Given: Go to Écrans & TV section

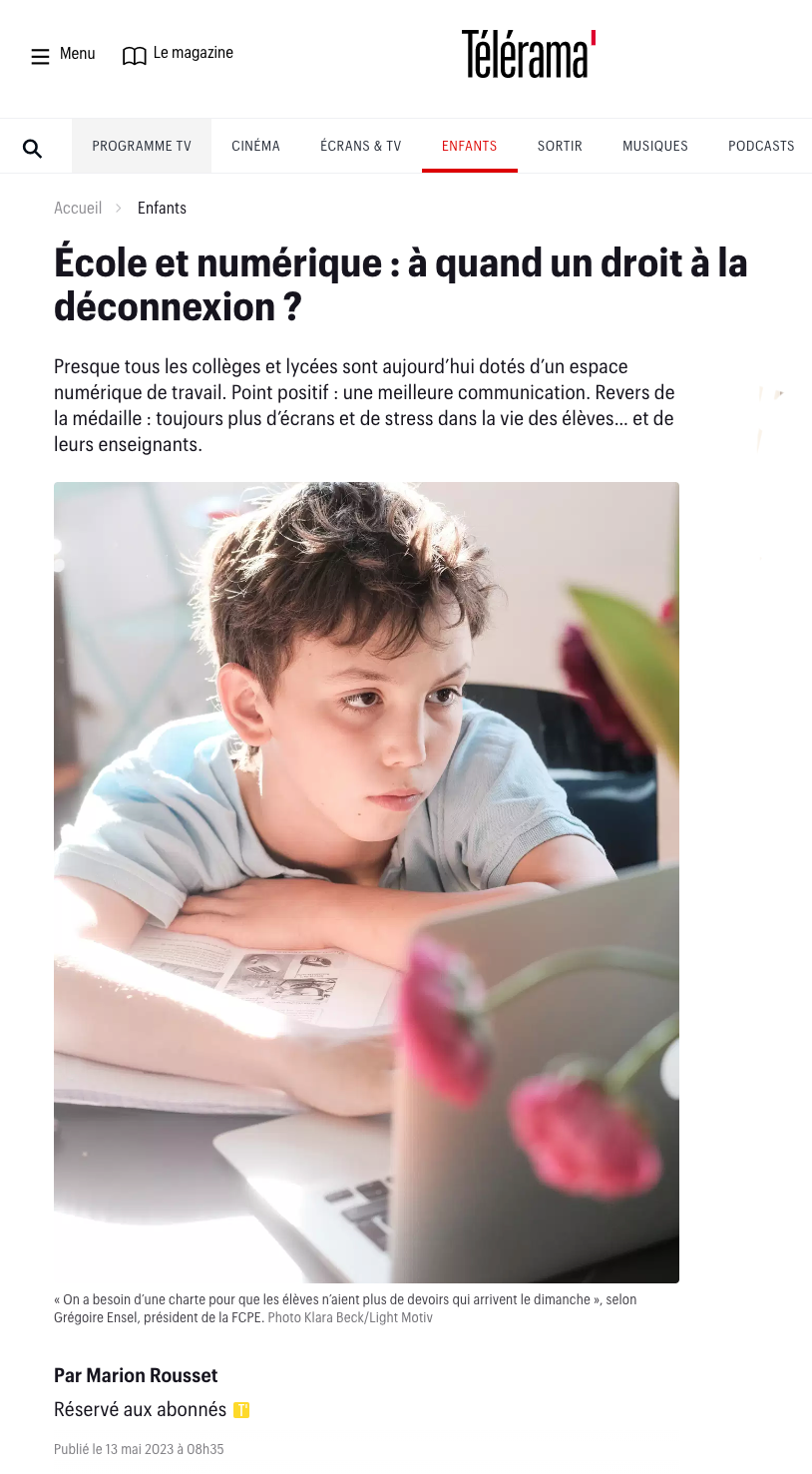Looking at the screenshot, I should pyautogui.click(x=360, y=146).
